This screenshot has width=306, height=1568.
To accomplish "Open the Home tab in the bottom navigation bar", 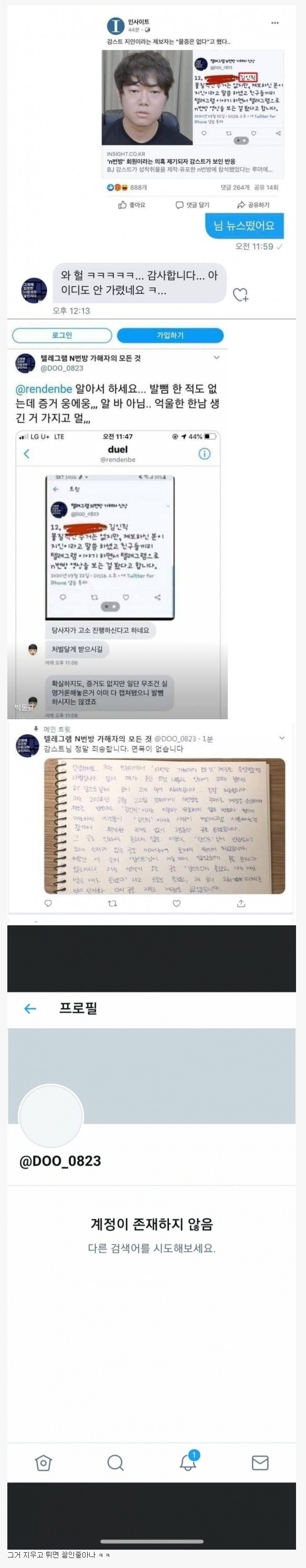I will coord(43,1463).
